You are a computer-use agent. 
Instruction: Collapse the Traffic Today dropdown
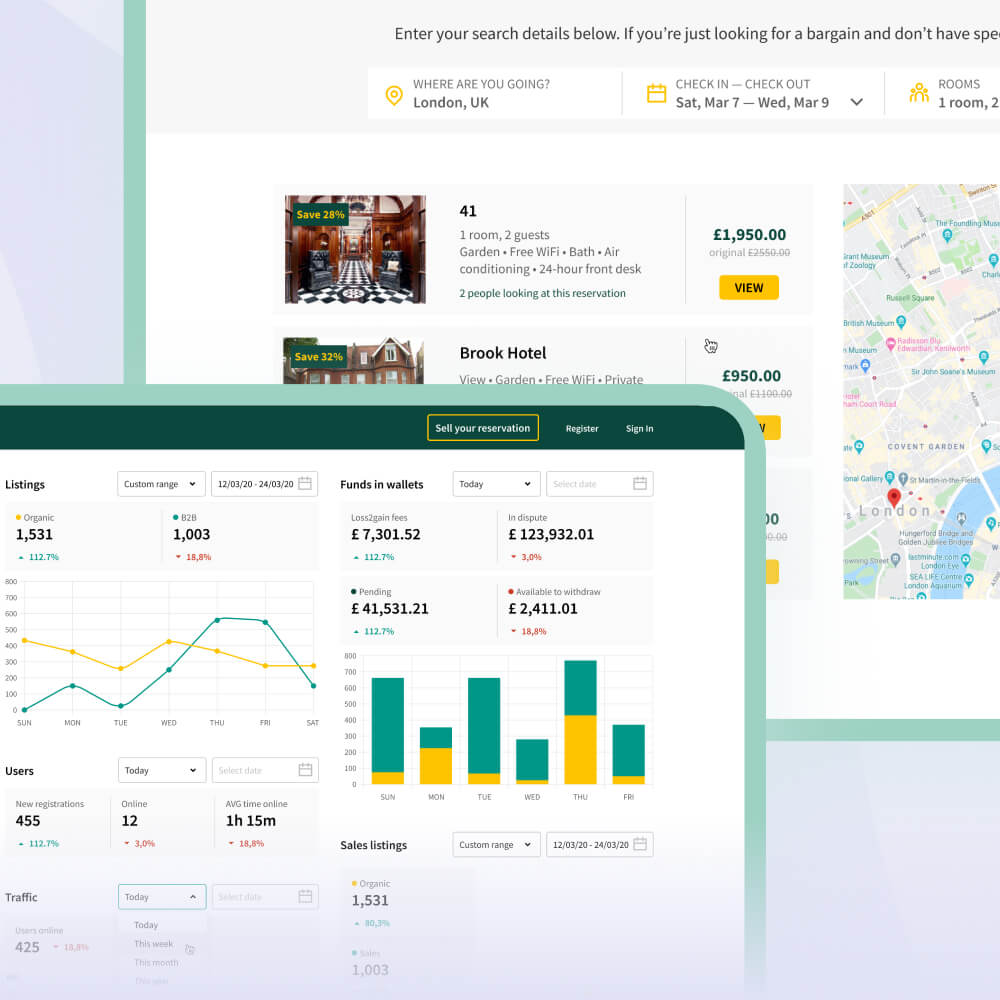coord(162,897)
